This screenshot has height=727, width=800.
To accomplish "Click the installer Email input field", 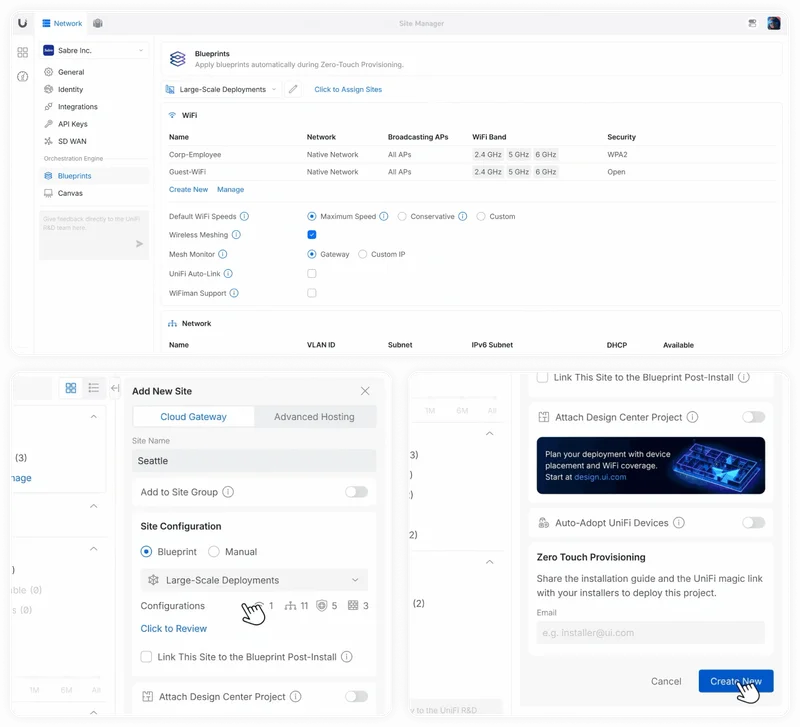I will [x=651, y=633].
